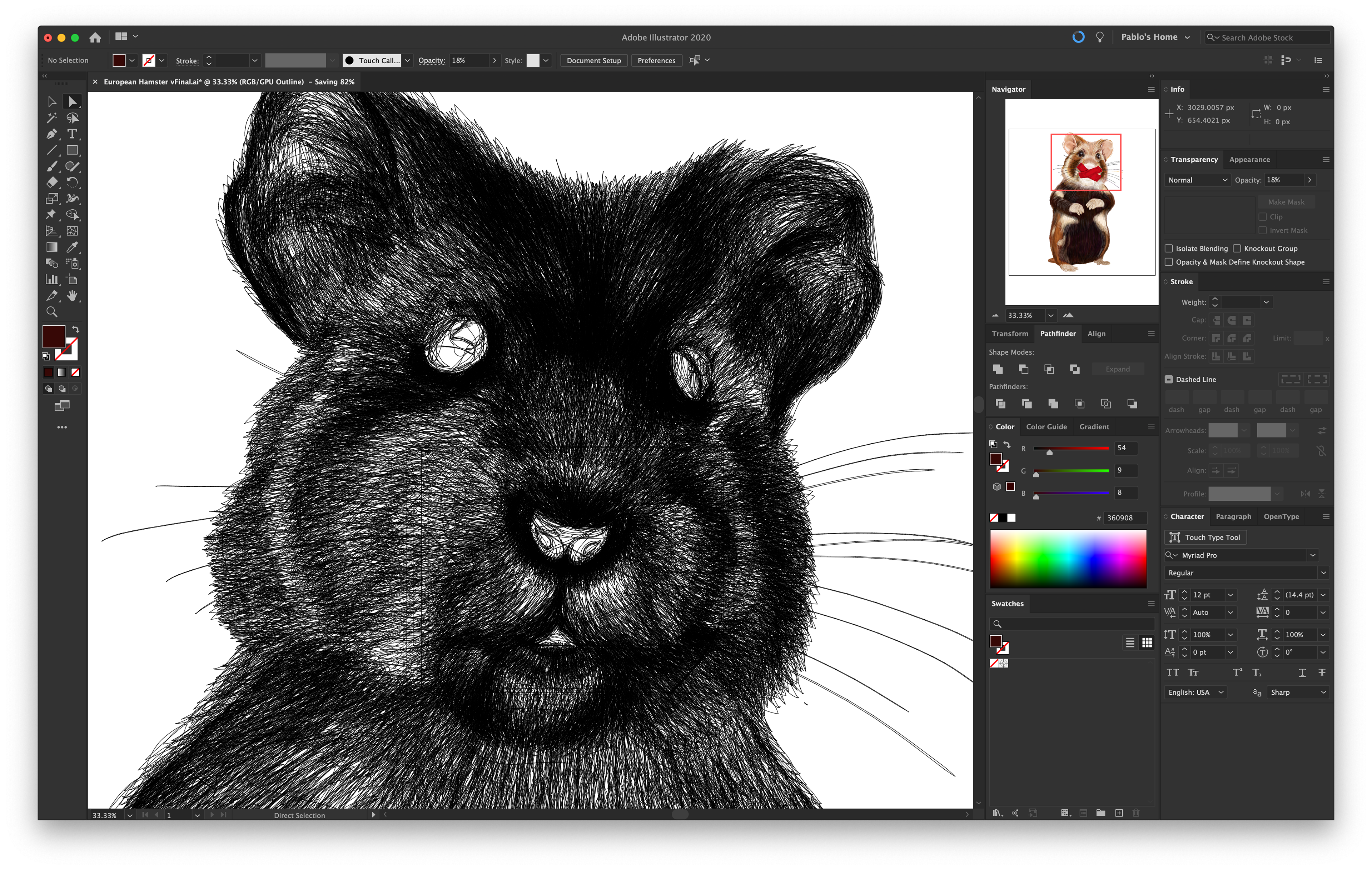1372x870 pixels.
Task: Toggle the Dashed Line checkbox
Action: [x=1169, y=379]
